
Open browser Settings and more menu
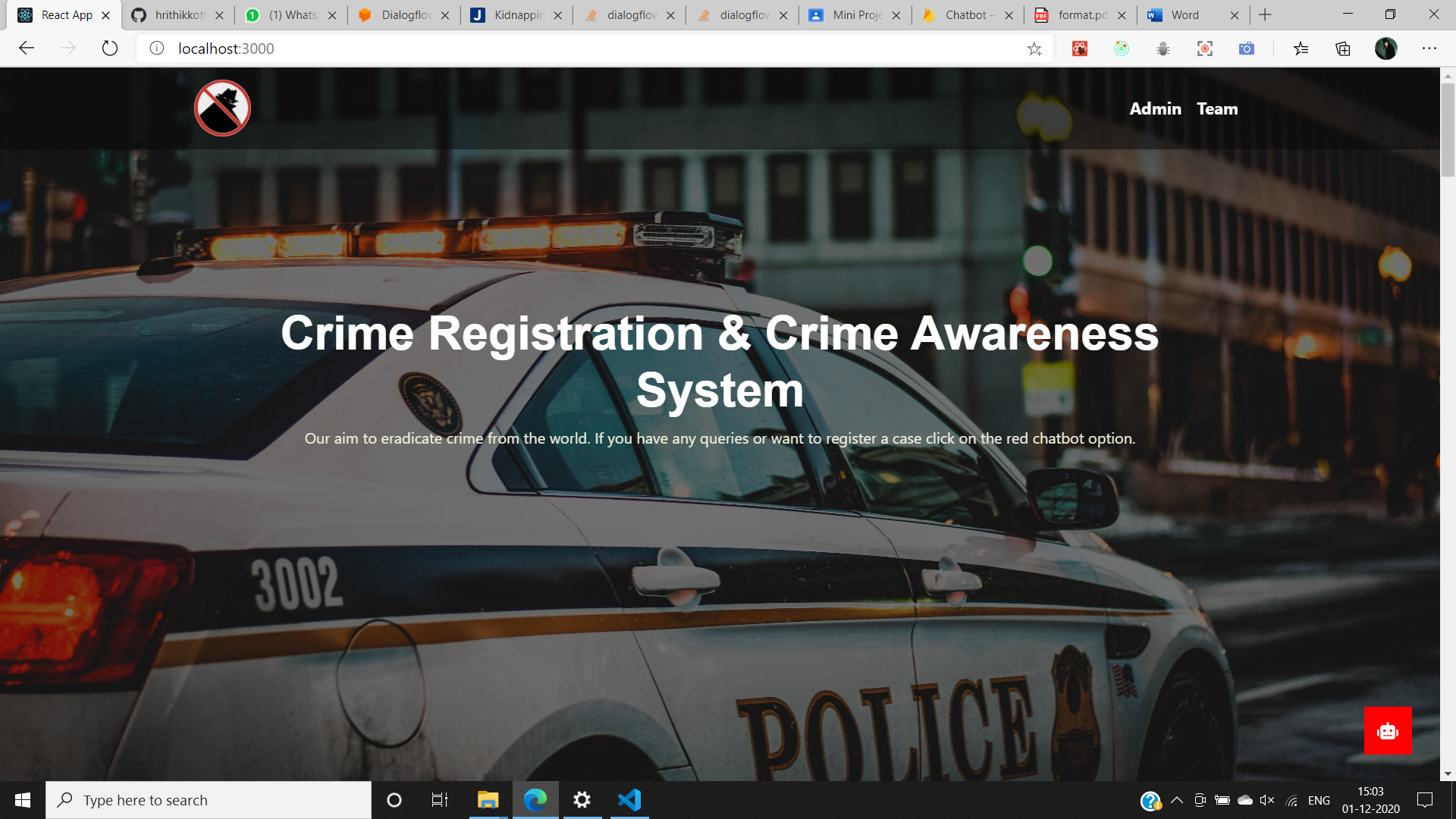(x=1429, y=49)
